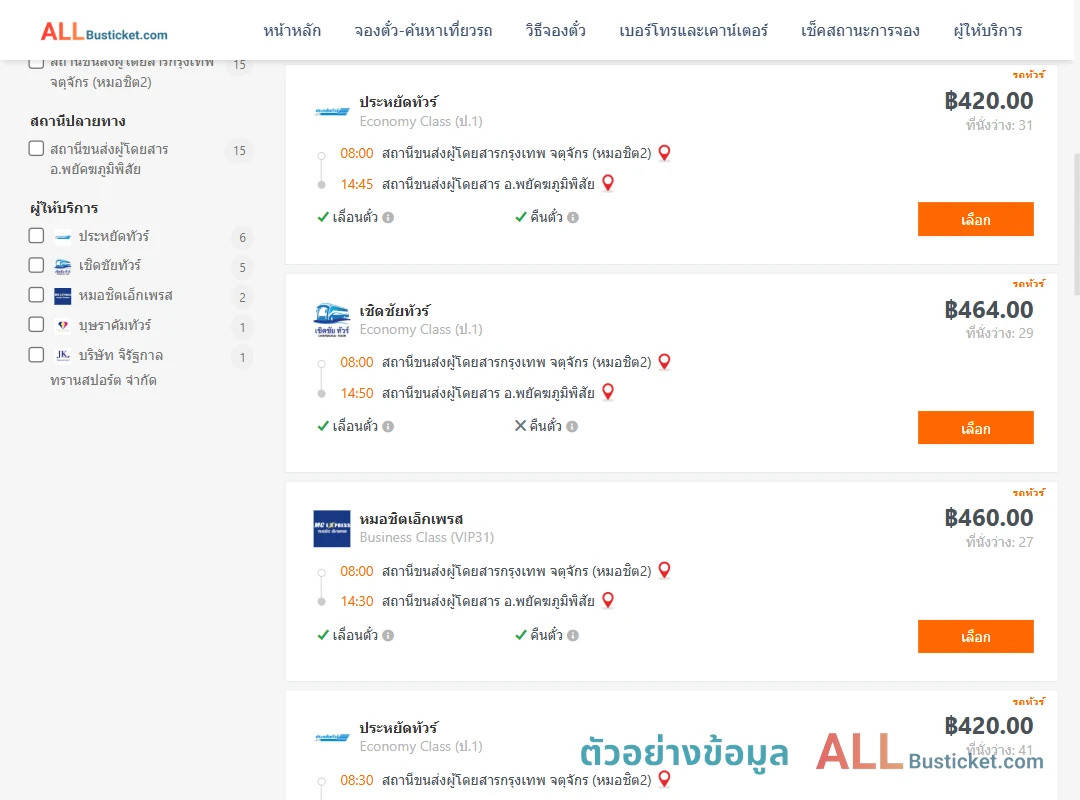The image size is (1080, 800).
Task: Filter by ประหยัดทัวร์ operator checkbox
Action: (37, 236)
